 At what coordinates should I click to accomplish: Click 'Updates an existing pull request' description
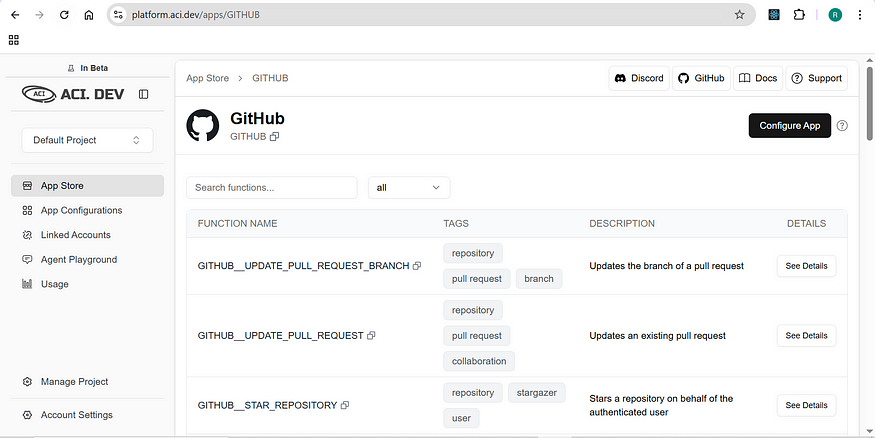(x=657, y=336)
